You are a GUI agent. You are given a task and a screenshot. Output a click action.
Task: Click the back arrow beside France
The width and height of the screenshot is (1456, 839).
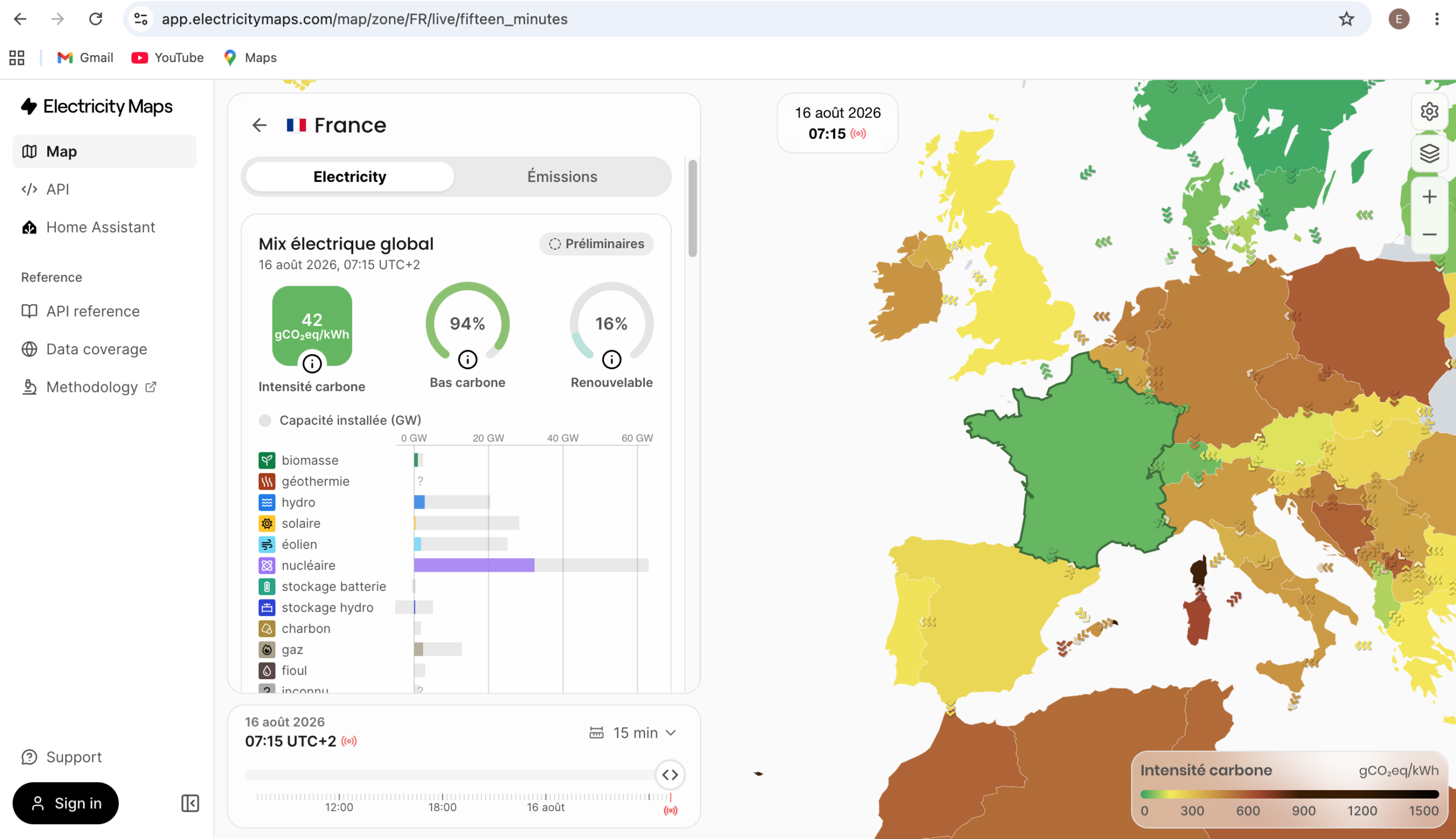[259, 125]
